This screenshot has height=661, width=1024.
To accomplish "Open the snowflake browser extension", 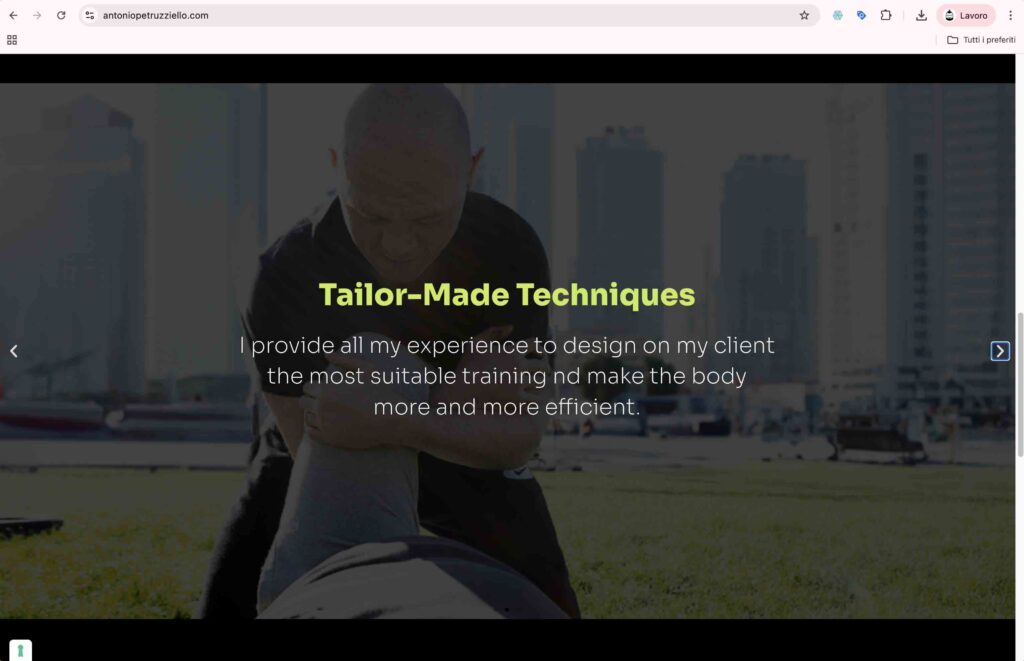I will 837,15.
